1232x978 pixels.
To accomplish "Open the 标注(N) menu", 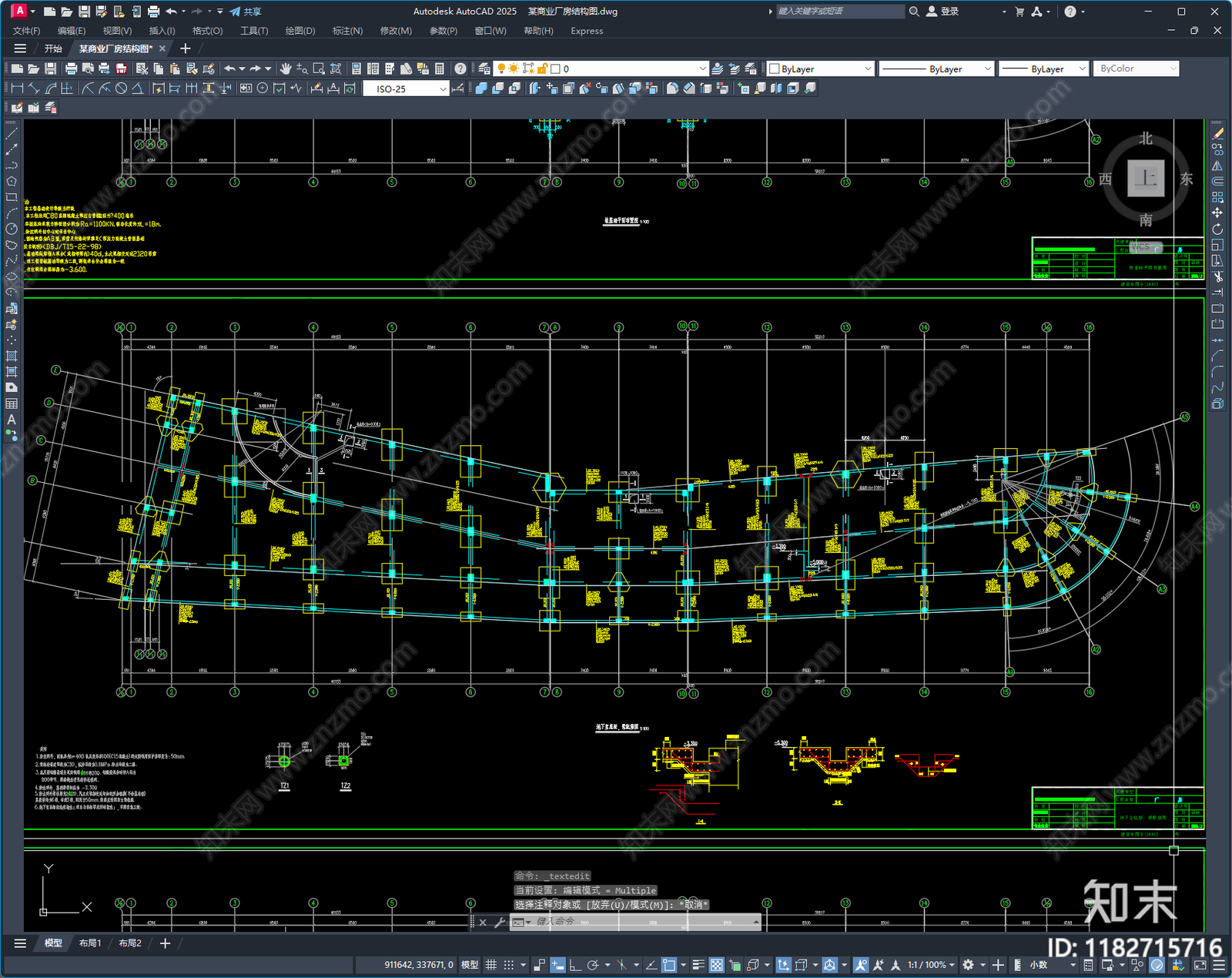I will [347, 31].
